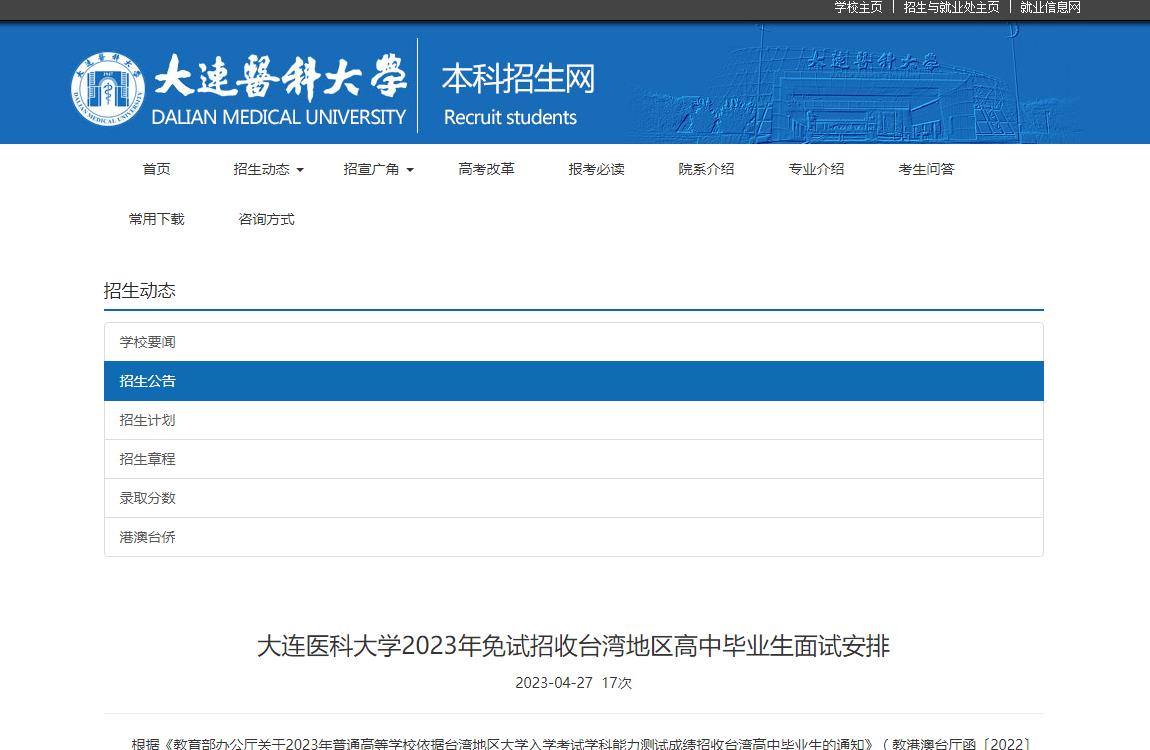Open 港澳台侨 in the category list
This screenshot has height=750, width=1150.
coord(574,537)
